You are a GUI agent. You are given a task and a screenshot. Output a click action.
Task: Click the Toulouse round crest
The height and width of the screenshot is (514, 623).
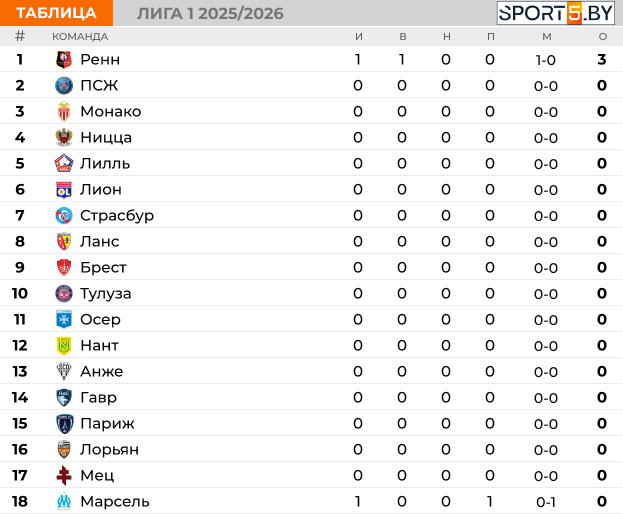(x=64, y=294)
